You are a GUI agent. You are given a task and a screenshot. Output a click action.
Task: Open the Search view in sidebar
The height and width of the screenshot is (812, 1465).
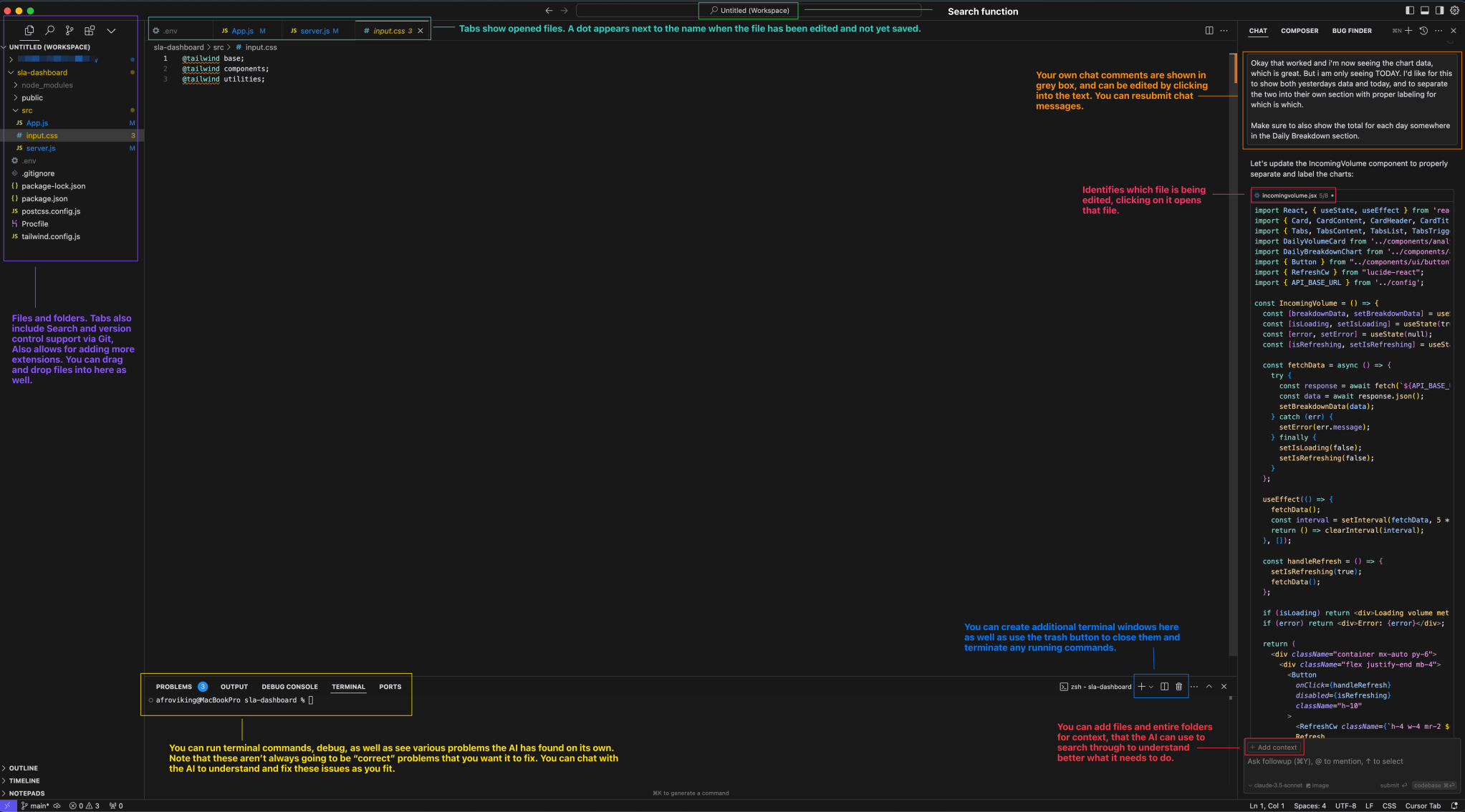pos(49,31)
